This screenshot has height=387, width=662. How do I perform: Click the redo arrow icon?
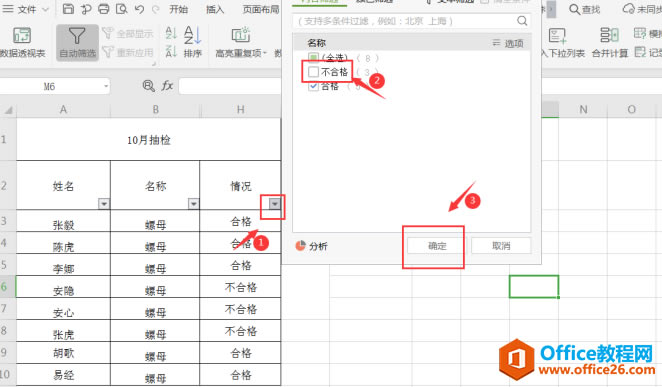tap(155, 9)
